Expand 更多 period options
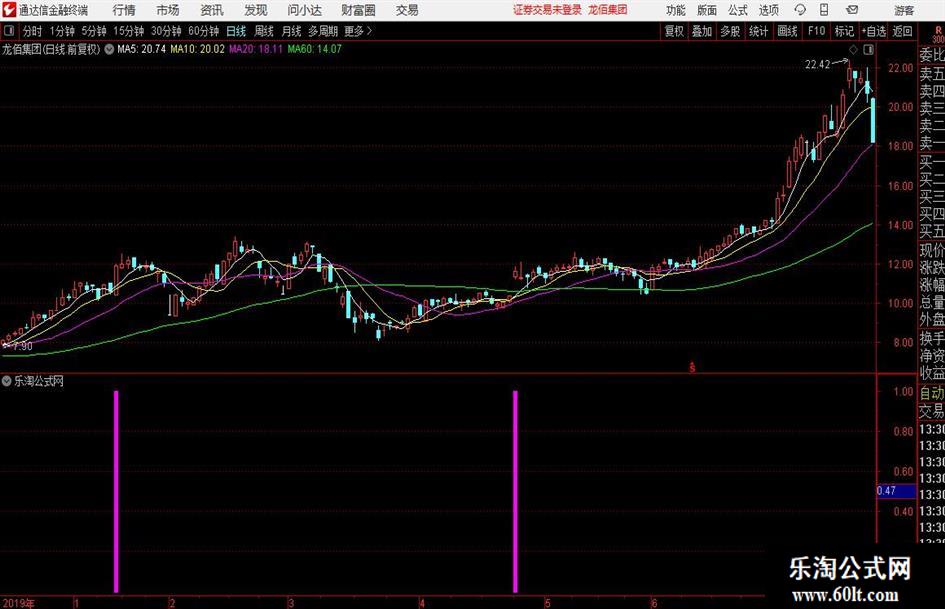 [x=358, y=31]
